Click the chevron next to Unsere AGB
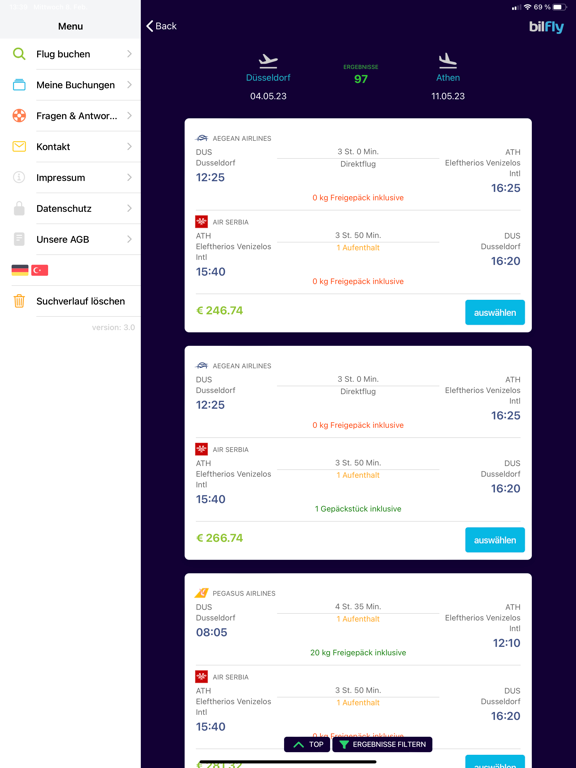 click(x=129, y=239)
